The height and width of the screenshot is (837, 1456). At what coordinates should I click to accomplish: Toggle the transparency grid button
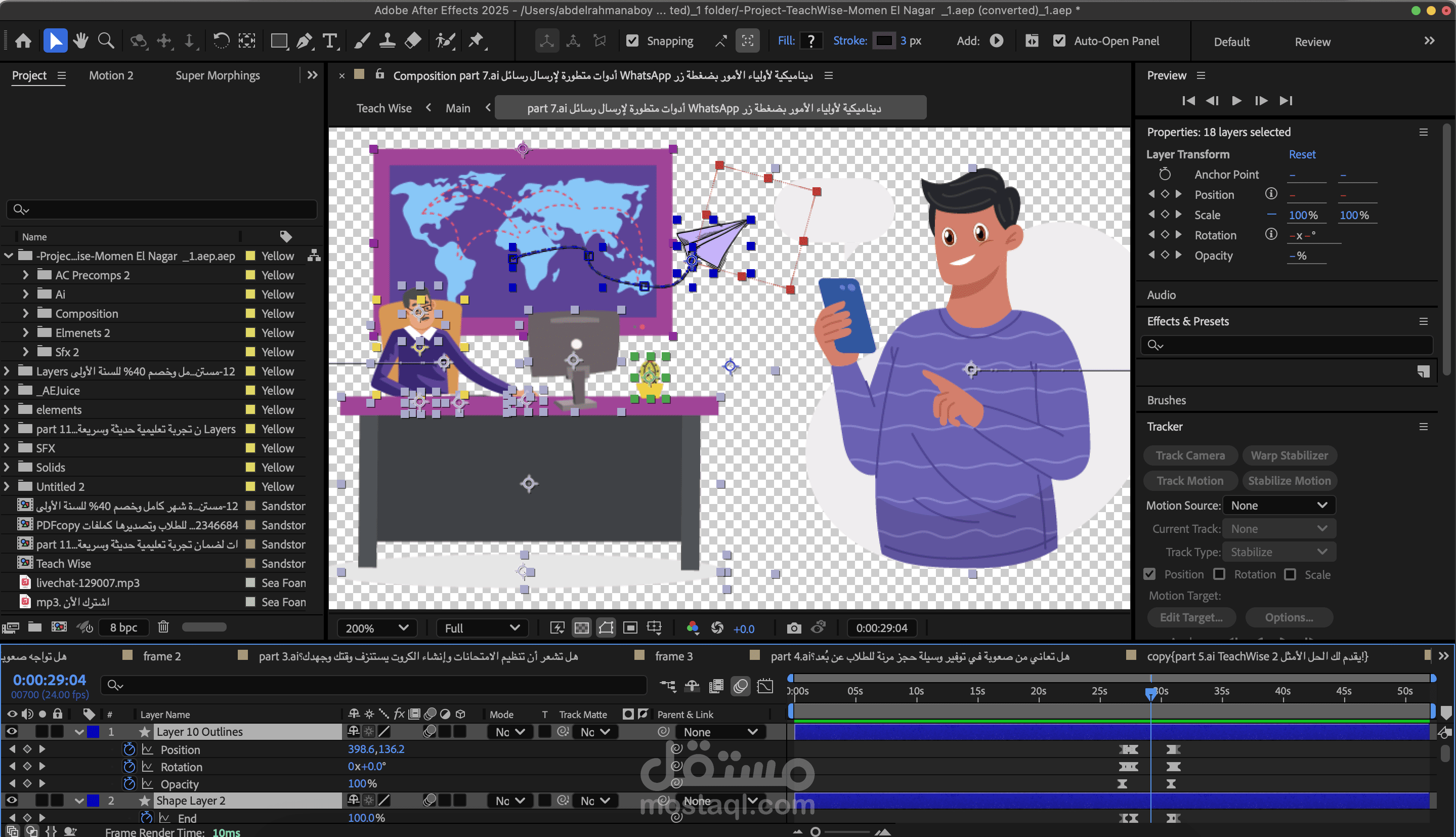pyautogui.click(x=581, y=627)
